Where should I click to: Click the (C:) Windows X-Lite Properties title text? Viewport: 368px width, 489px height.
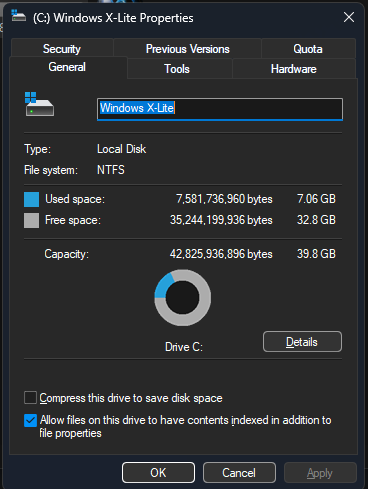click(113, 18)
